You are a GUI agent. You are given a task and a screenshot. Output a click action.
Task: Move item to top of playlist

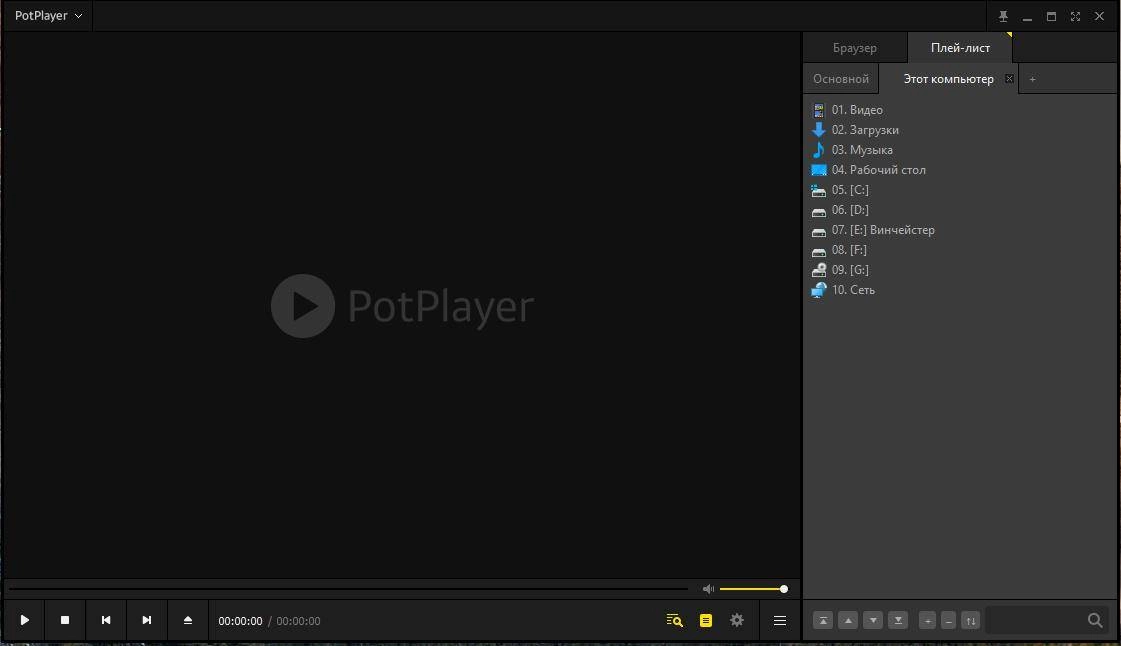(x=823, y=620)
